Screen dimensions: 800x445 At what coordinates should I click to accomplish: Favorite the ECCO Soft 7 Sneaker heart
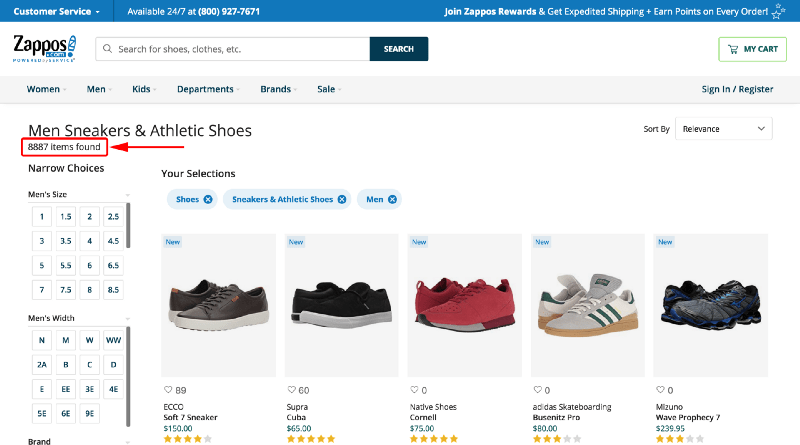point(168,390)
